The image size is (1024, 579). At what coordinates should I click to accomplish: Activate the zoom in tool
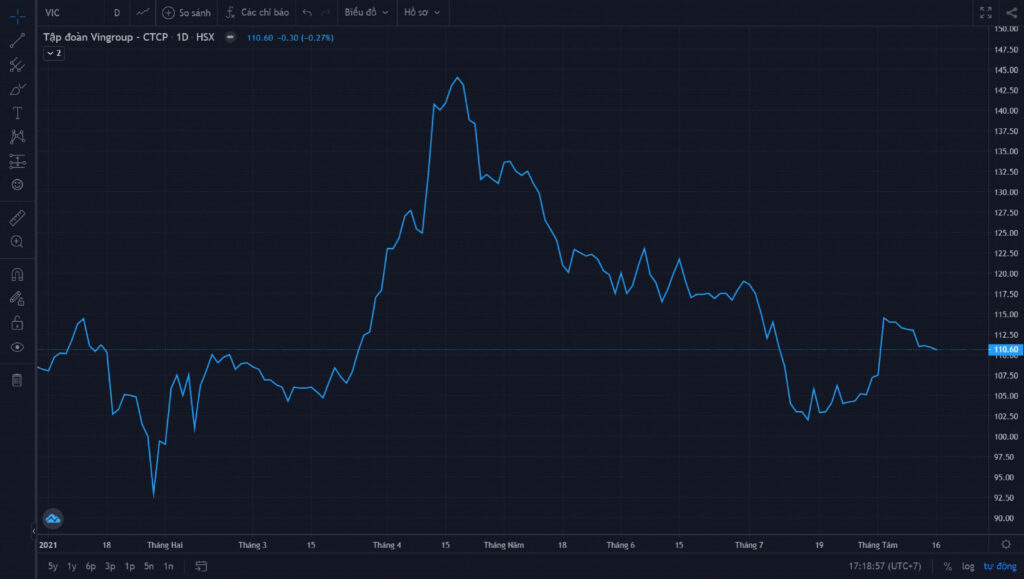click(18, 242)
